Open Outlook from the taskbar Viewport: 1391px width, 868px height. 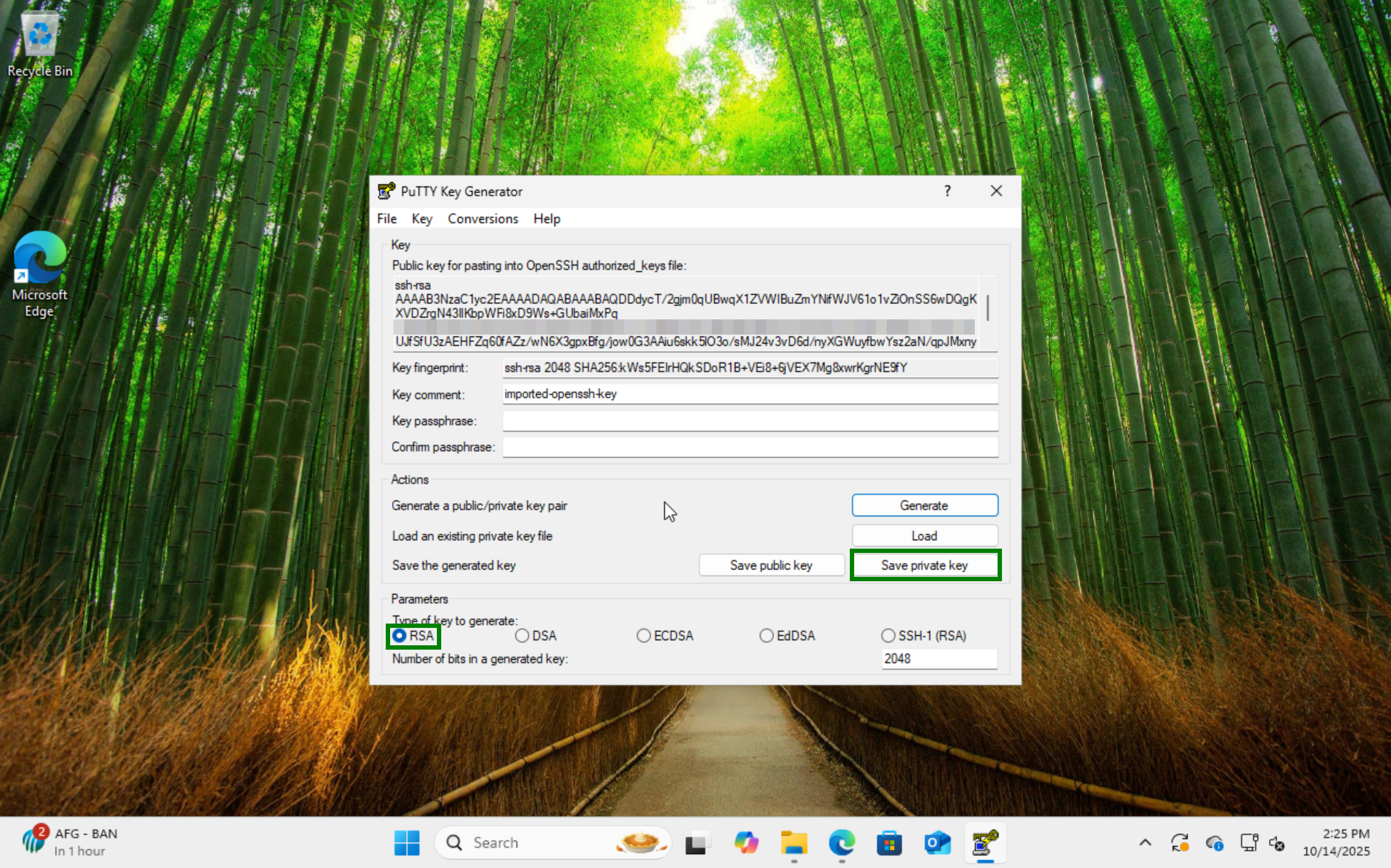click(937, 842)
